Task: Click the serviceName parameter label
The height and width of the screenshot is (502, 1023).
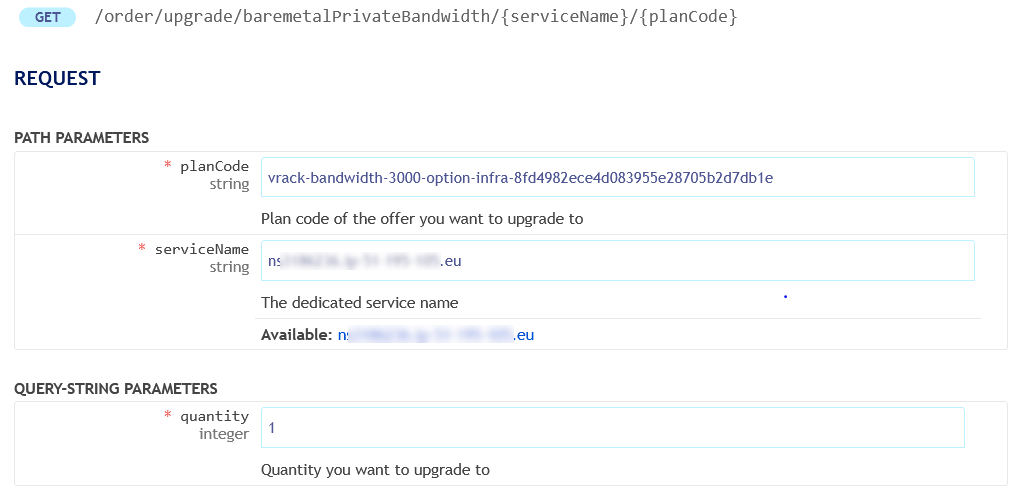Action: (201, 249)
